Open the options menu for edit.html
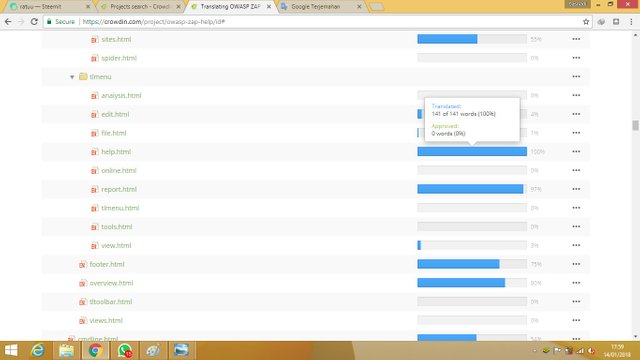The width and height of the screenshot is (640, 360). tap(576, 114)
